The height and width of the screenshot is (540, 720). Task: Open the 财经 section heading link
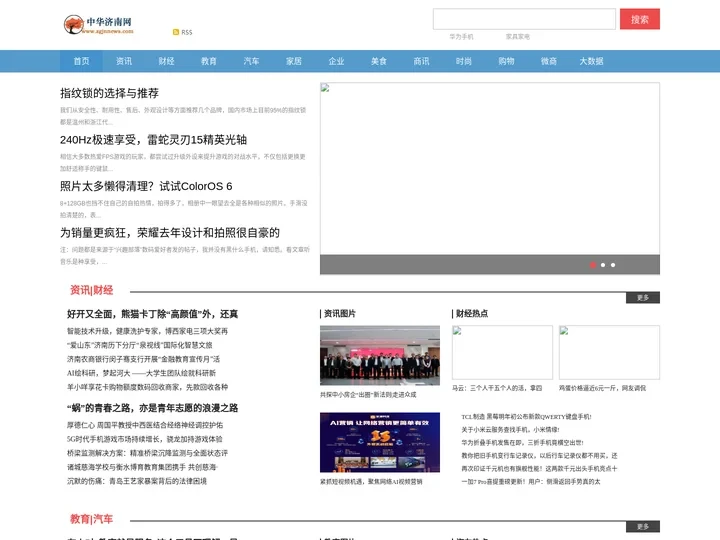tap(103, 290)
